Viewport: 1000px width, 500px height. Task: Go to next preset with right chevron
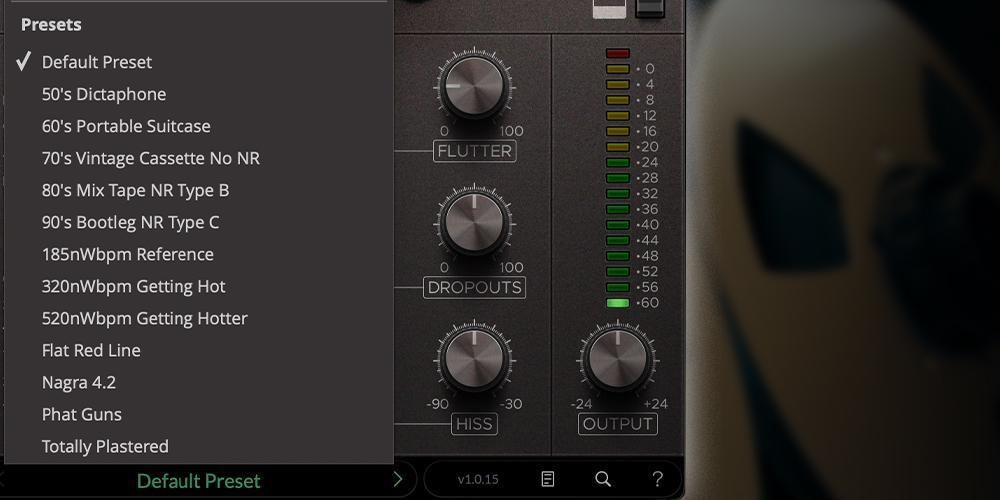coord(397,480)
